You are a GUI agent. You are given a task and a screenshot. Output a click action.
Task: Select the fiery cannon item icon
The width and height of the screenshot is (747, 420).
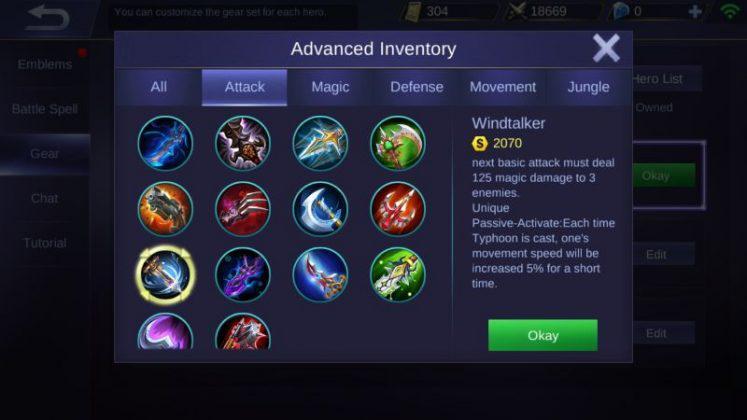pos(165,209)
